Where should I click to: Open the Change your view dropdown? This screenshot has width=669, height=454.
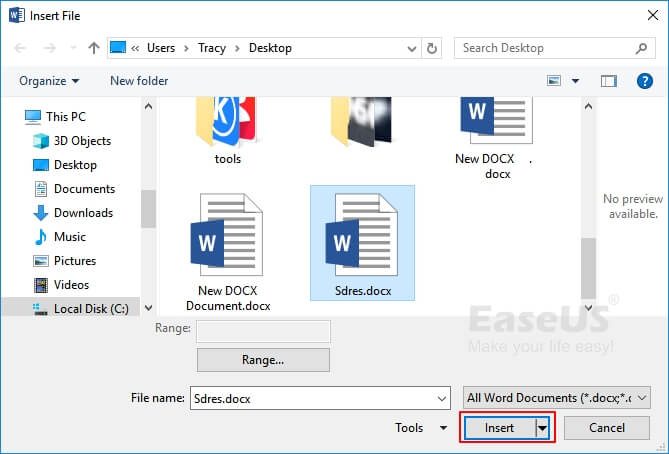[x=576, y=81]
